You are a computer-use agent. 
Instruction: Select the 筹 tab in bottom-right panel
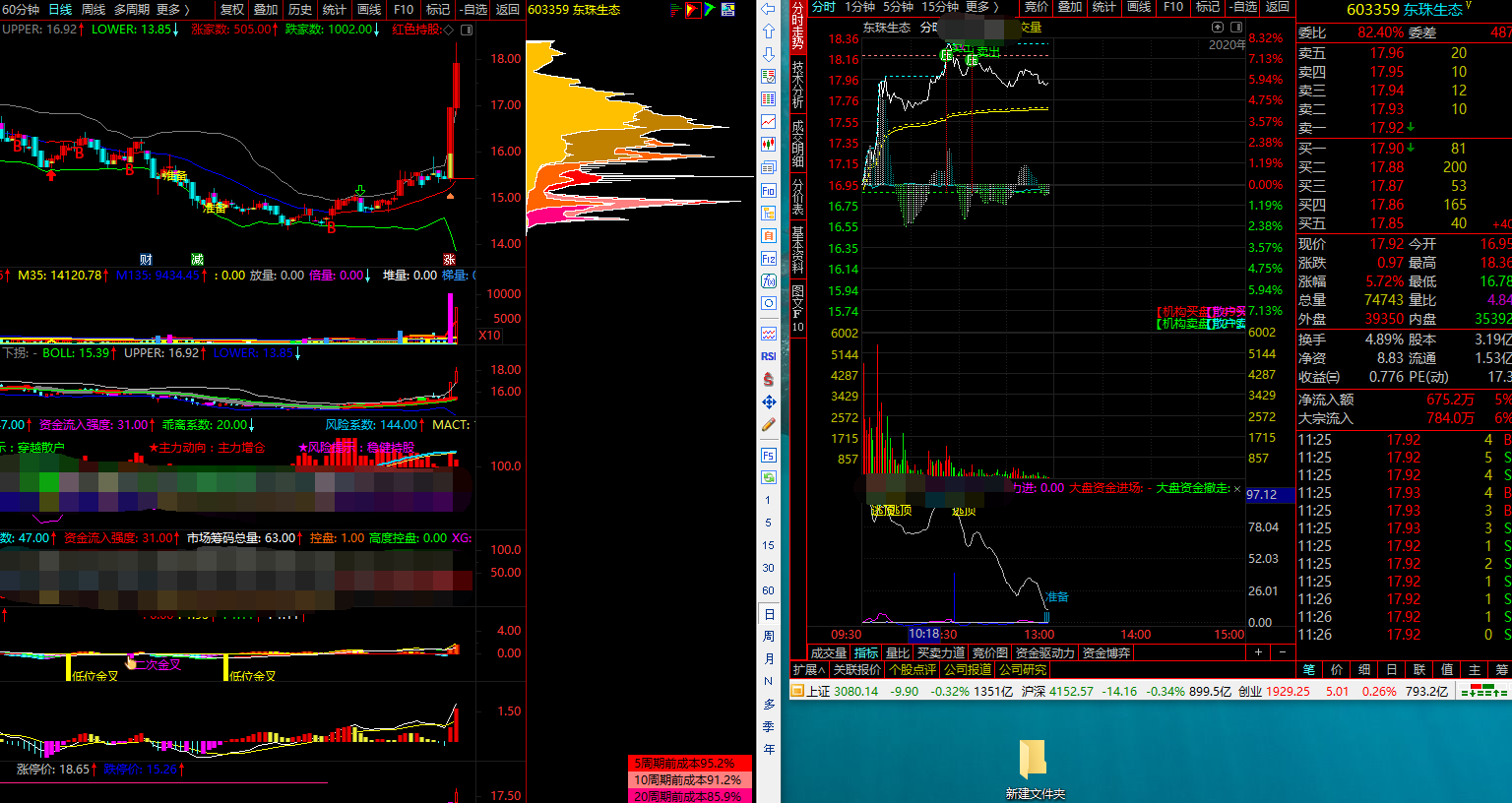tap(1501, 669)
